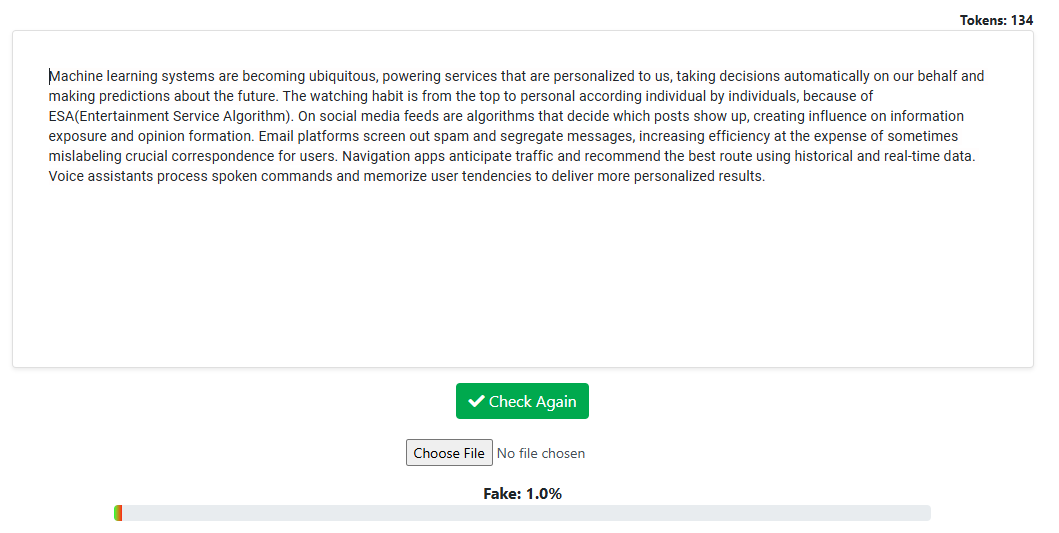Click the checkmark icon on Check Again
This screenshot has height=533, width=1059.
476,401
